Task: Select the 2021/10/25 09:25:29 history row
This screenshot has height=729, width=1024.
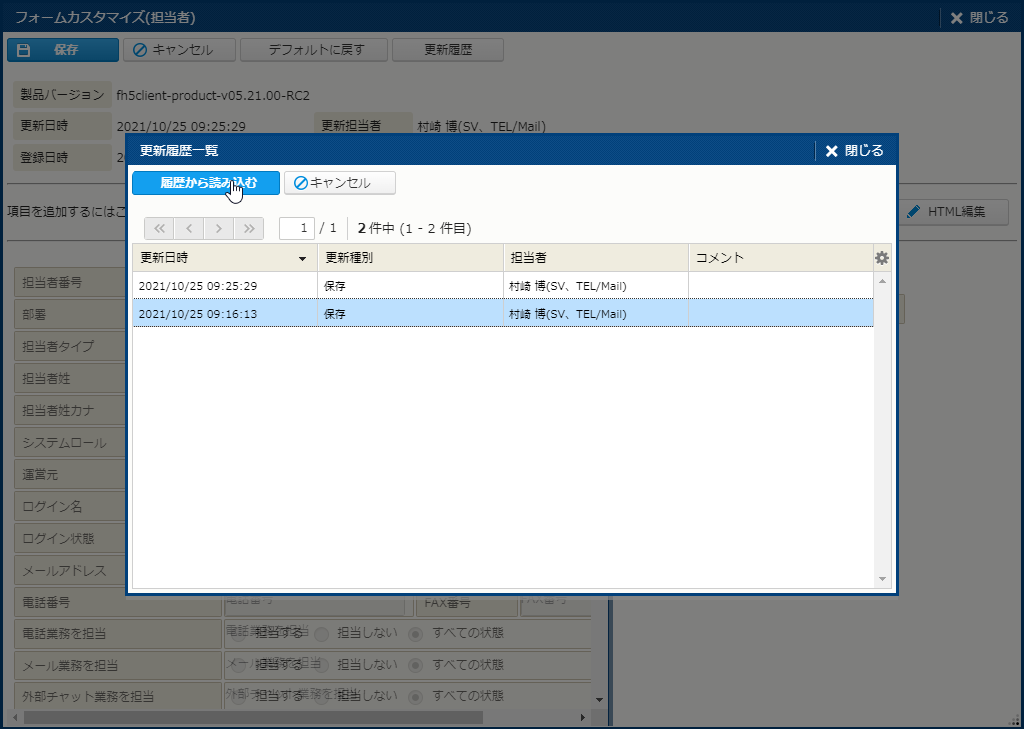Action: (x=500, y=286)
